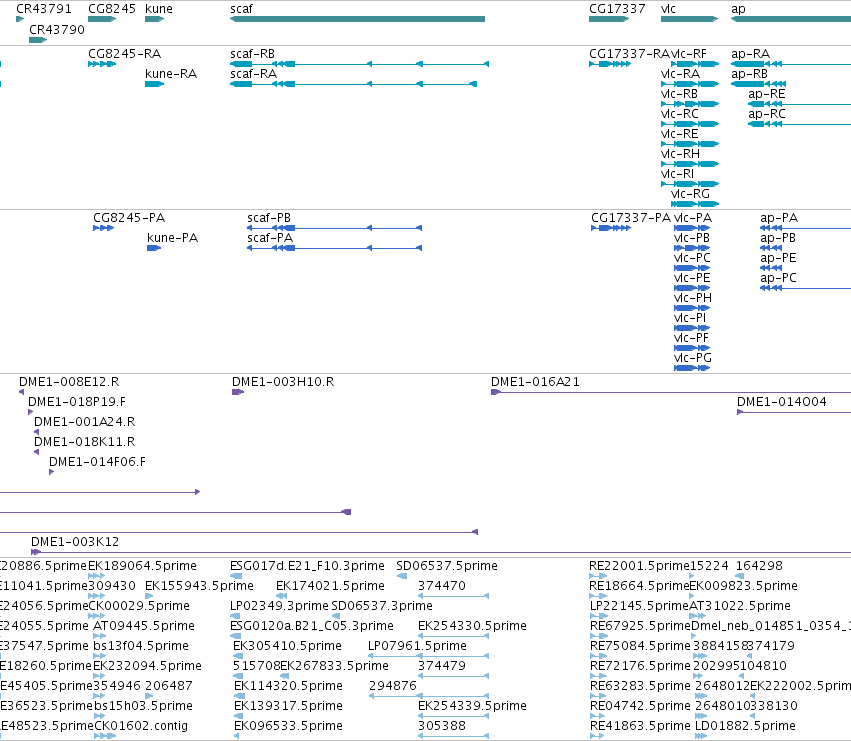Open the LP02349.3prime EST label
This screenshot has height=741, width=851.
point(280,606)
